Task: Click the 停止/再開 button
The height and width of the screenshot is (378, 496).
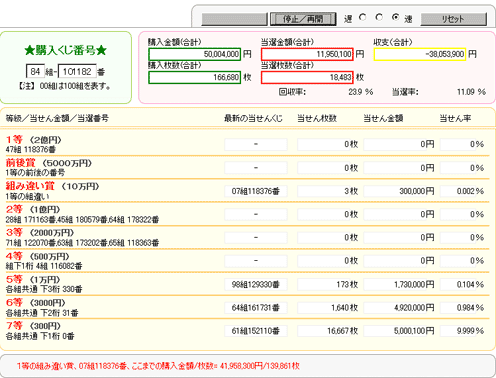Action: click(x=303, y=19)
